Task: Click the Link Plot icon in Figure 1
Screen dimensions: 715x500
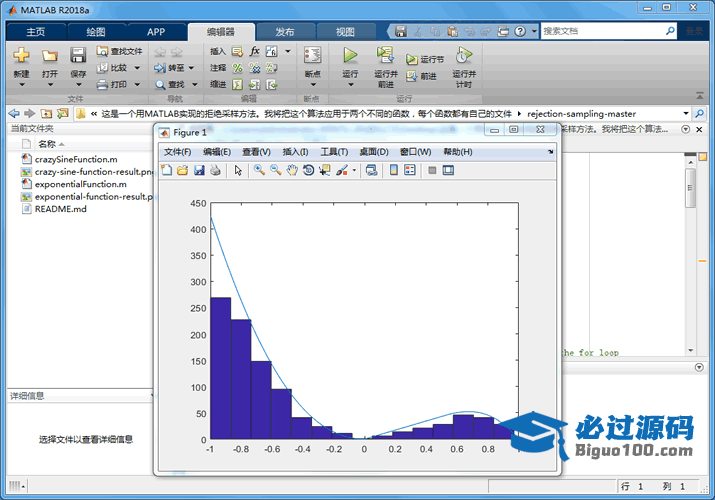Action: tap(372, 170)
